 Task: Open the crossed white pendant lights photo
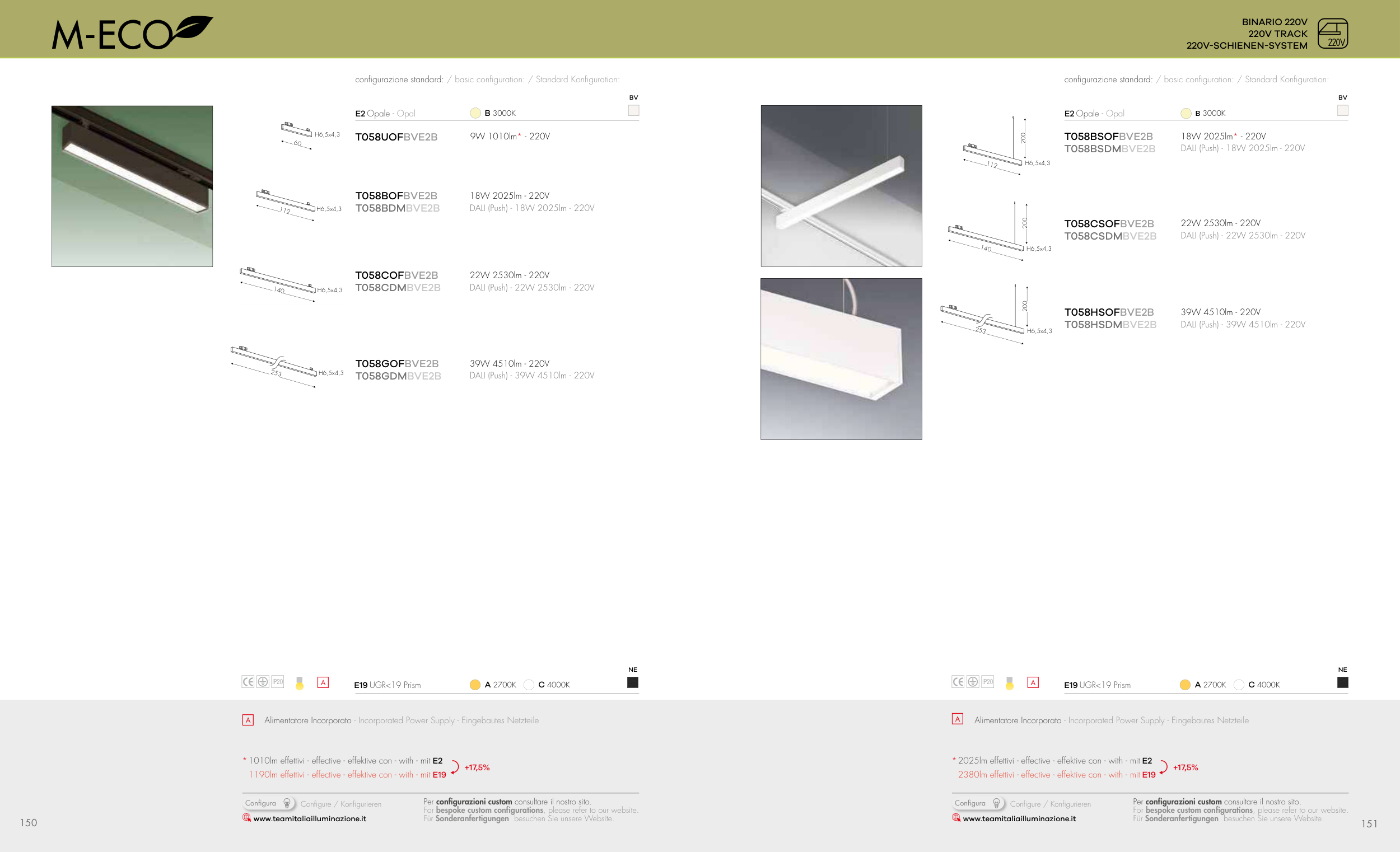pos(841,186)
